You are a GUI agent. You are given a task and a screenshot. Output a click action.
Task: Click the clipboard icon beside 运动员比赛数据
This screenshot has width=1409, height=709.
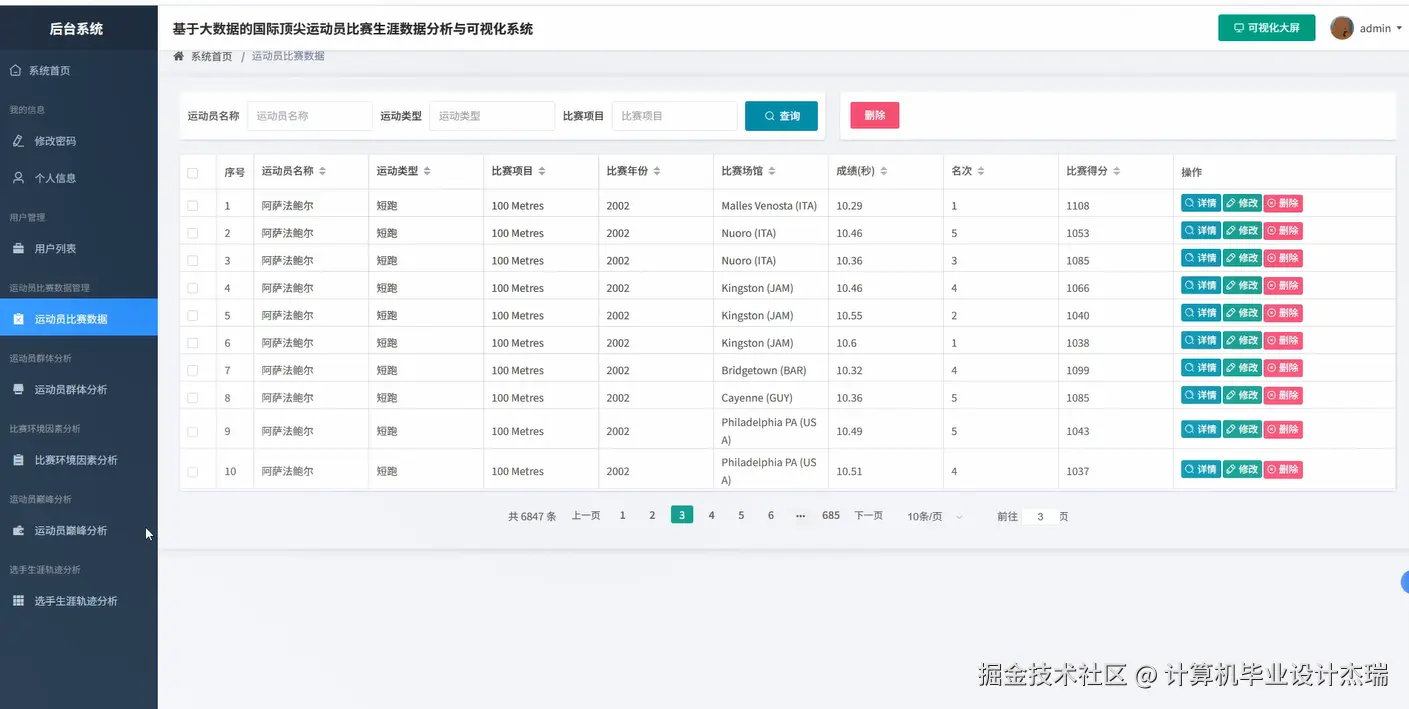click(18, 319)
